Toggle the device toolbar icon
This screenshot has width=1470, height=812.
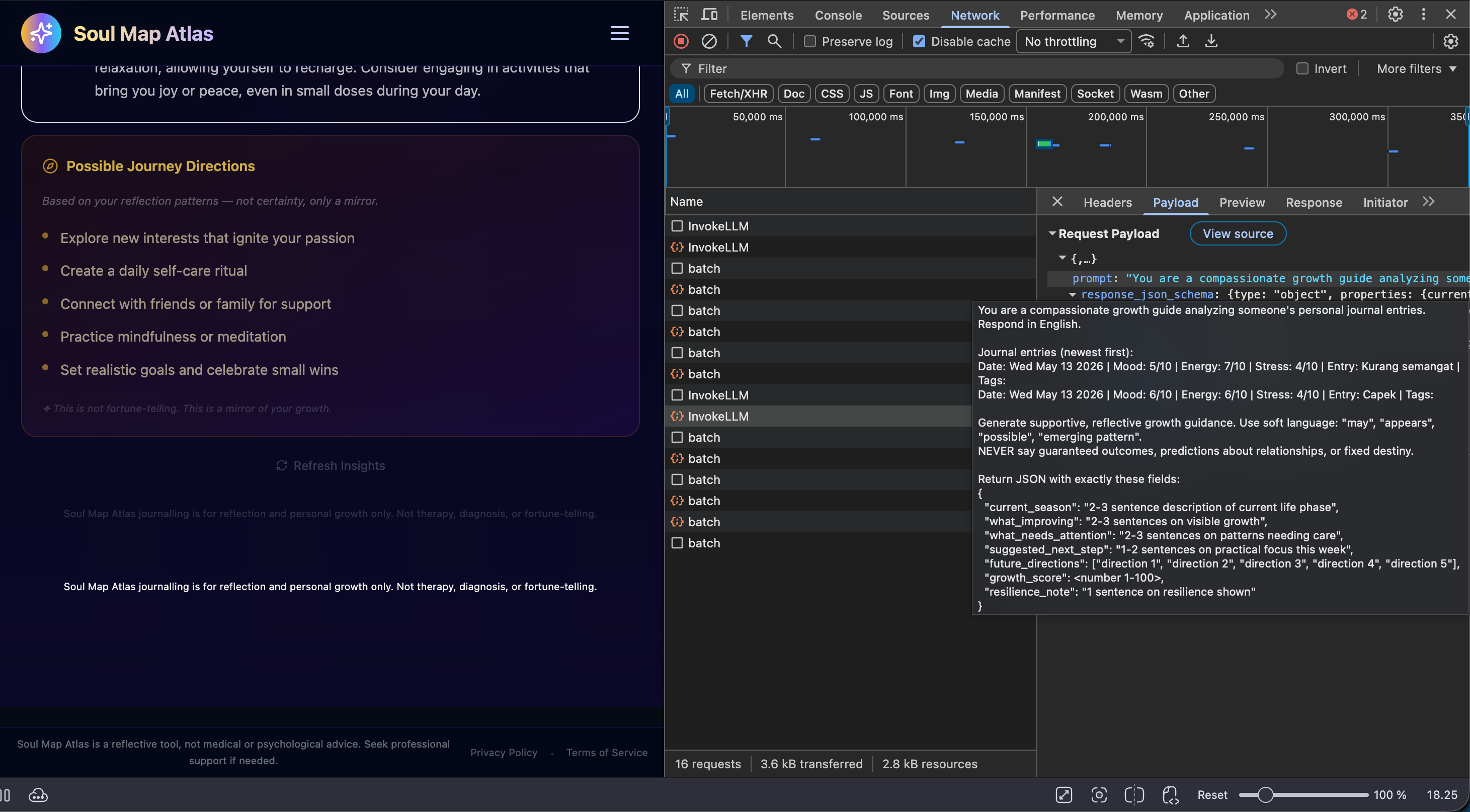pyautogui.click(x=709, y=14)
